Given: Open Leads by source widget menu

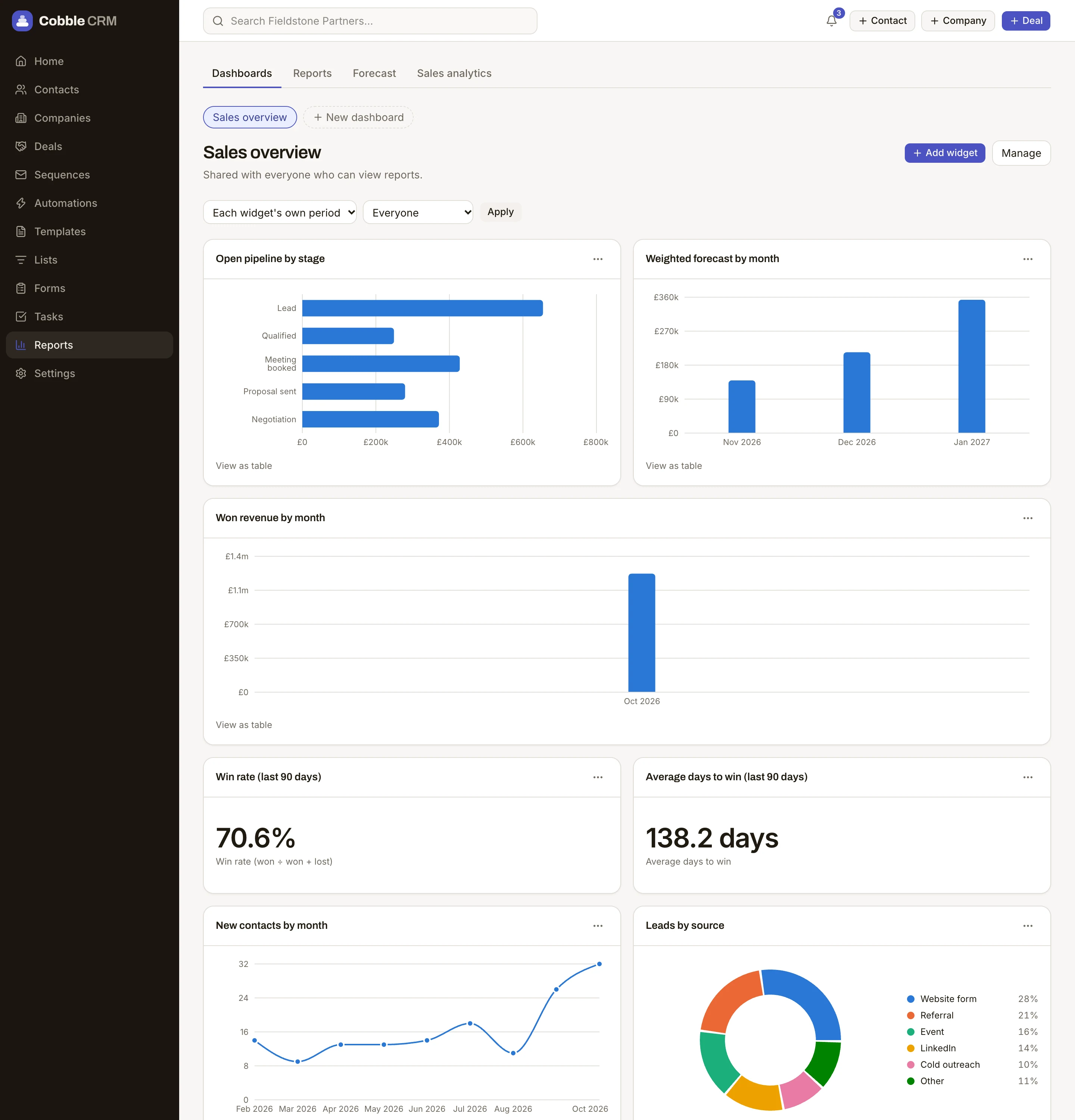Looking at the screenshot, I should coord(1028,926).
